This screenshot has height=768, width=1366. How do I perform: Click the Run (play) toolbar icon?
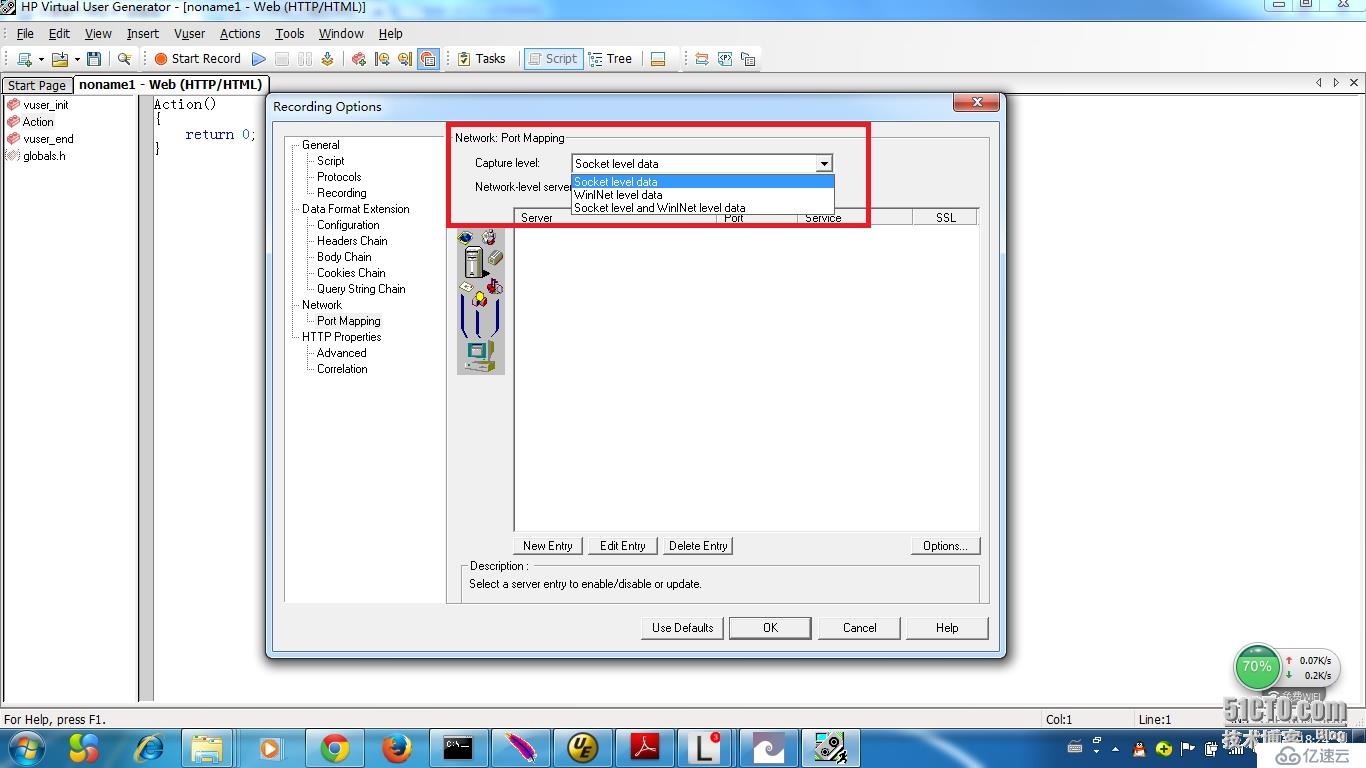(x=259, y=59)
